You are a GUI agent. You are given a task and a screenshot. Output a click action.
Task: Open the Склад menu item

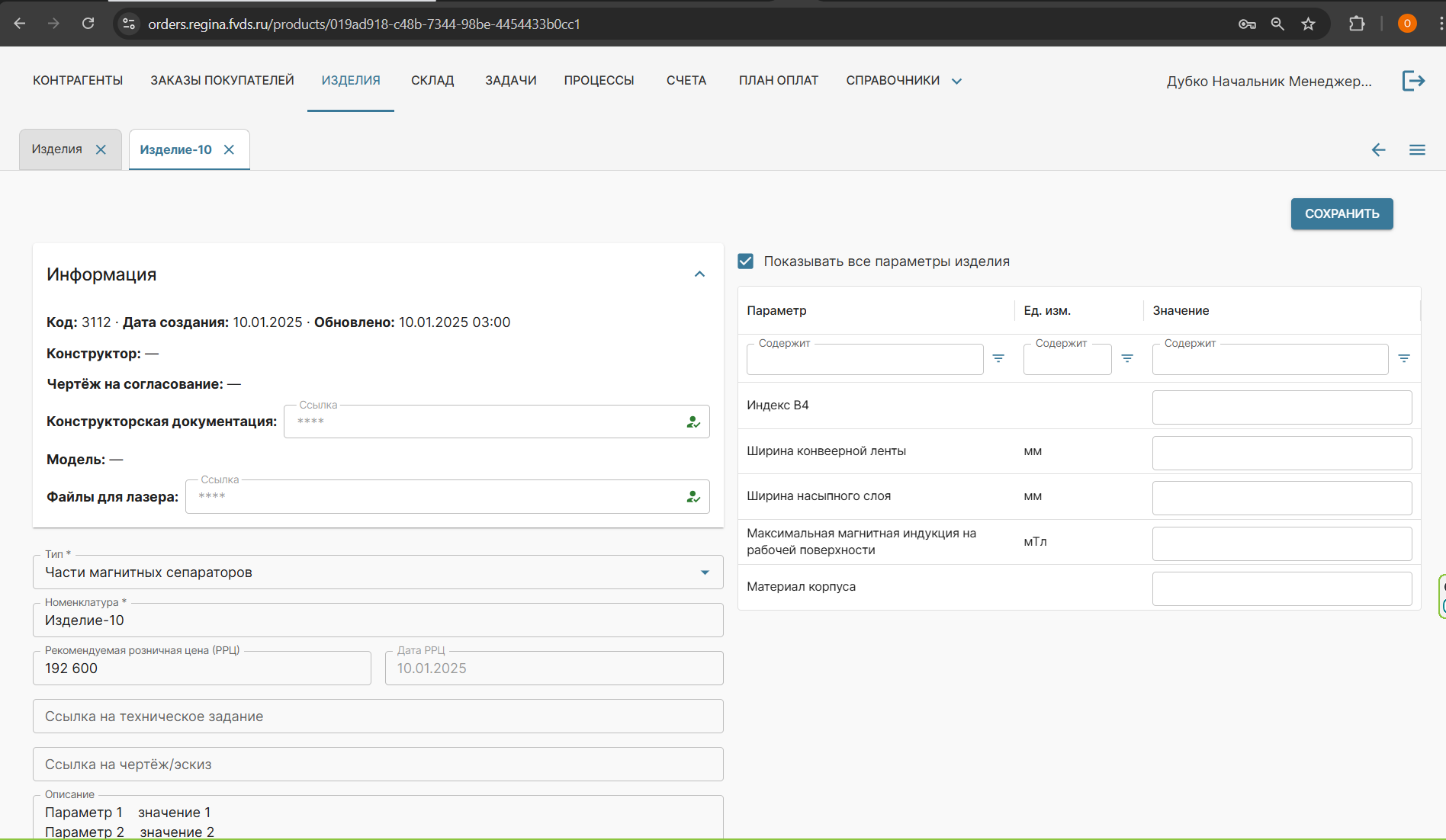[432, 81]
